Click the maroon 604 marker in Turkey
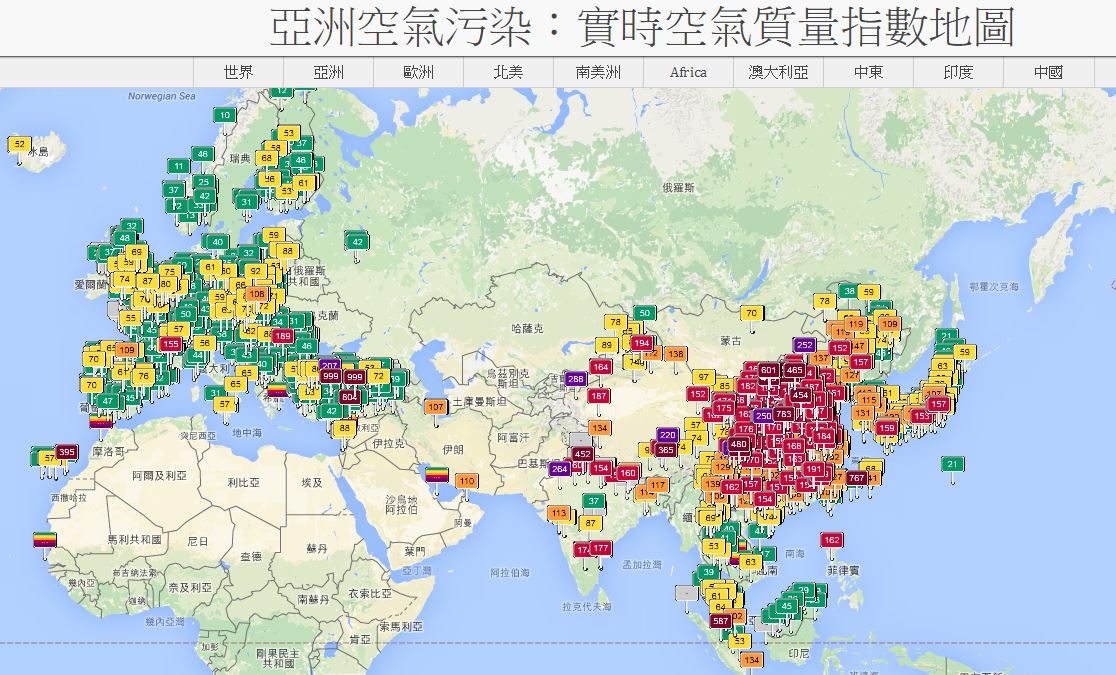This screenshot has width=1116, height=675. point(349,397)
